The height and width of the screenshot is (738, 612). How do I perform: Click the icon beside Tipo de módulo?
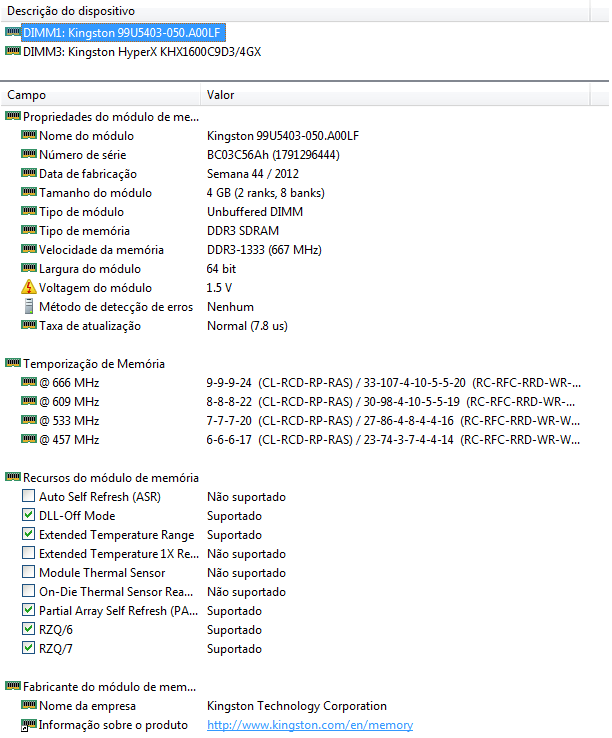[x=29, y=211]
